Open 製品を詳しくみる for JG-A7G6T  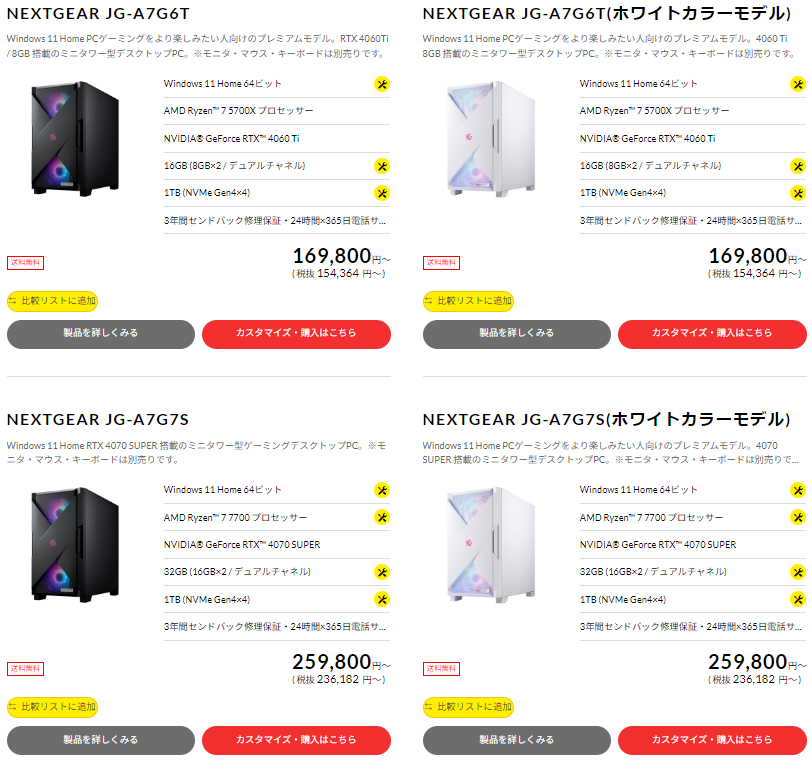[x=100, y=335]
